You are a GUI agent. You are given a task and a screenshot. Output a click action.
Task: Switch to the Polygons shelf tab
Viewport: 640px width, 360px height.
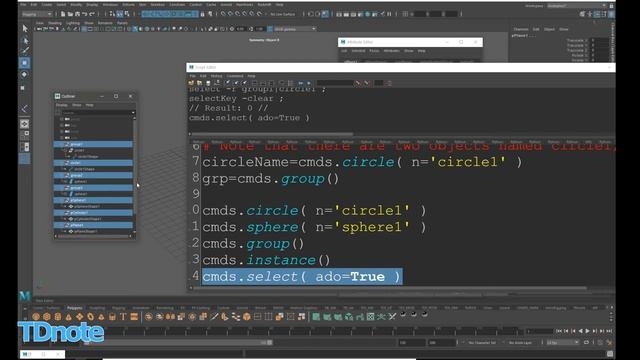coord(75,308)
